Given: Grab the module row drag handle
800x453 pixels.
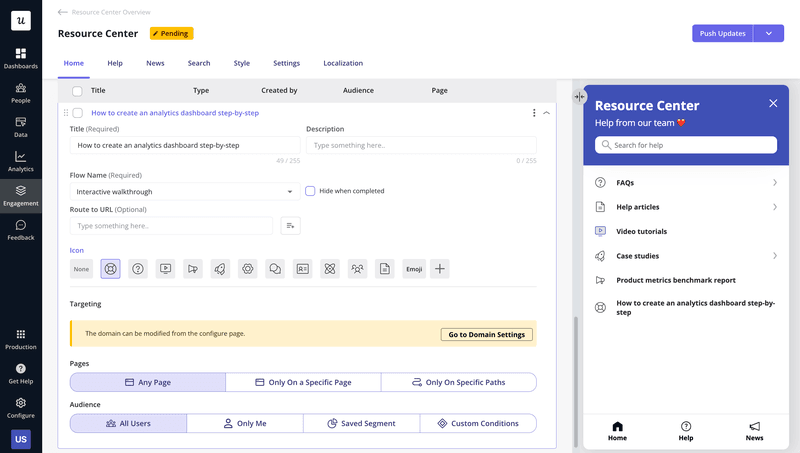Looking at the screenshot, I should (65, 113).
